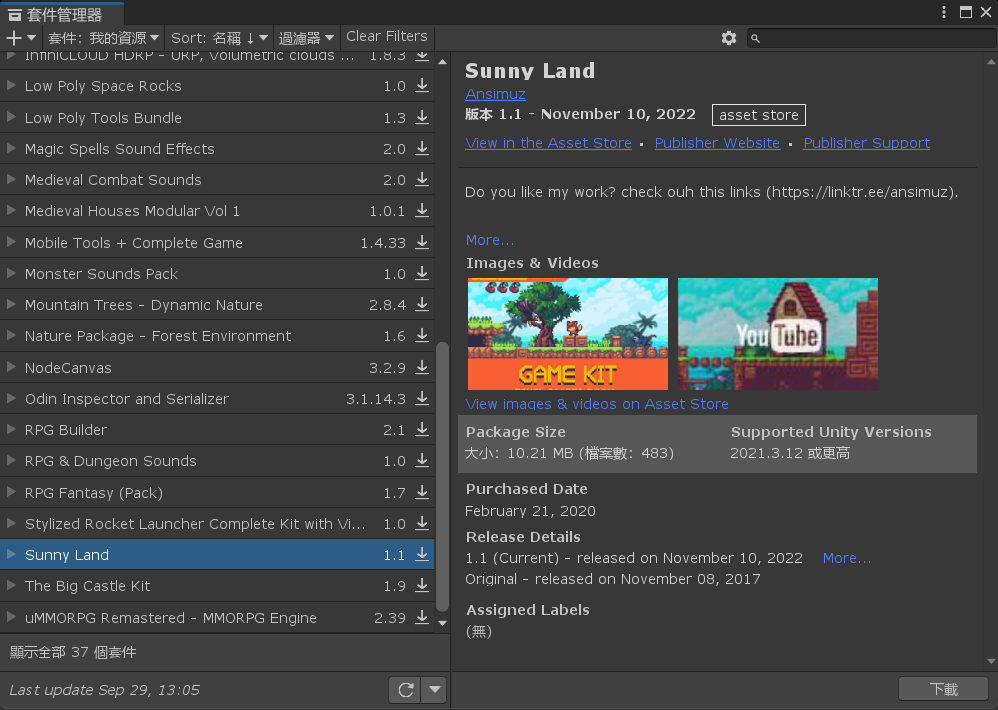Click the download icon for uMMORPG Remastered
This screenshot has height=710, width=998.
(x=422, y=617)
